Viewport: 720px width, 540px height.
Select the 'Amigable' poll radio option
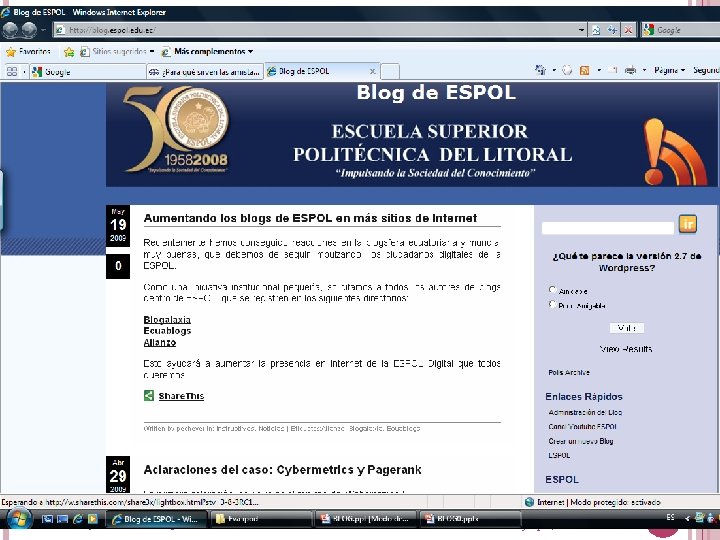click(552, 289)
